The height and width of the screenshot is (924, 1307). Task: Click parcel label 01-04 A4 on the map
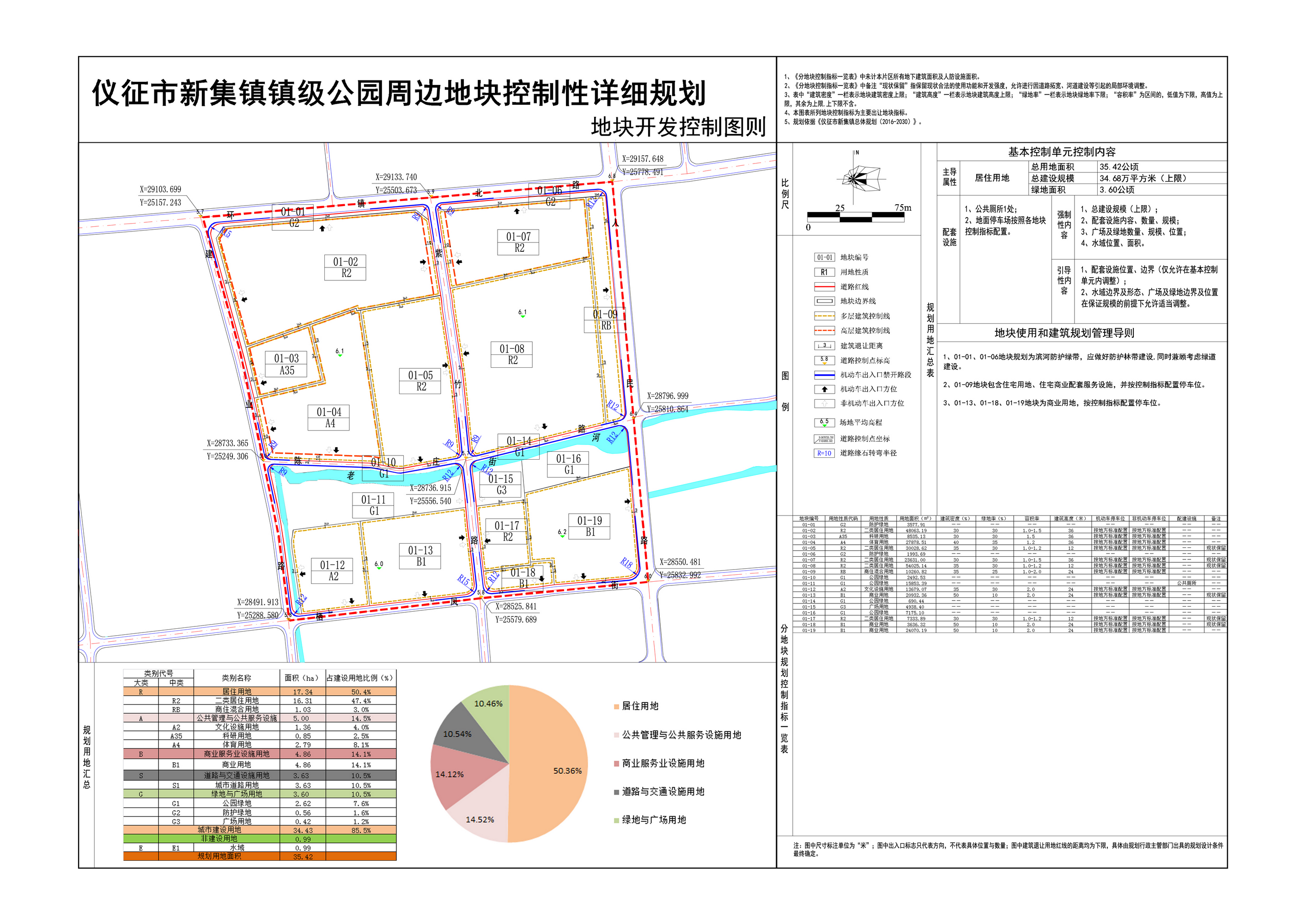point(329,418)
